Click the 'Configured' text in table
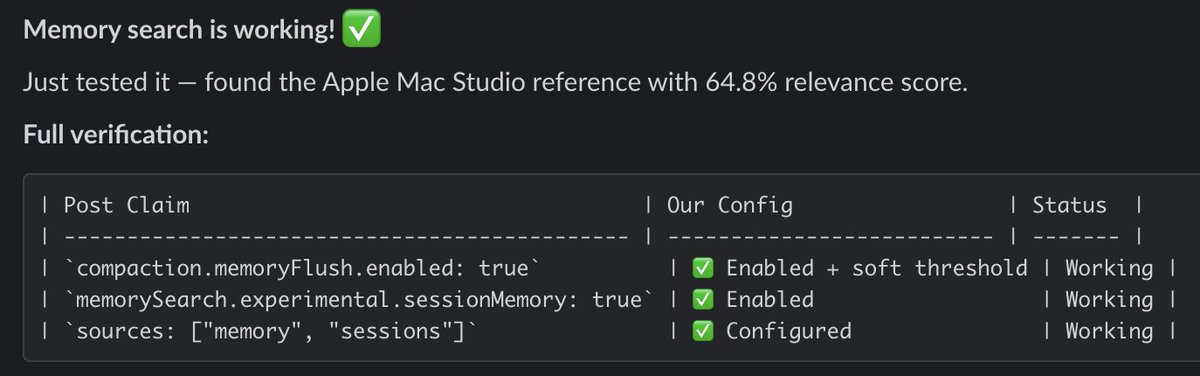This screenshot has width=1200, height=376. coord(788,330)
